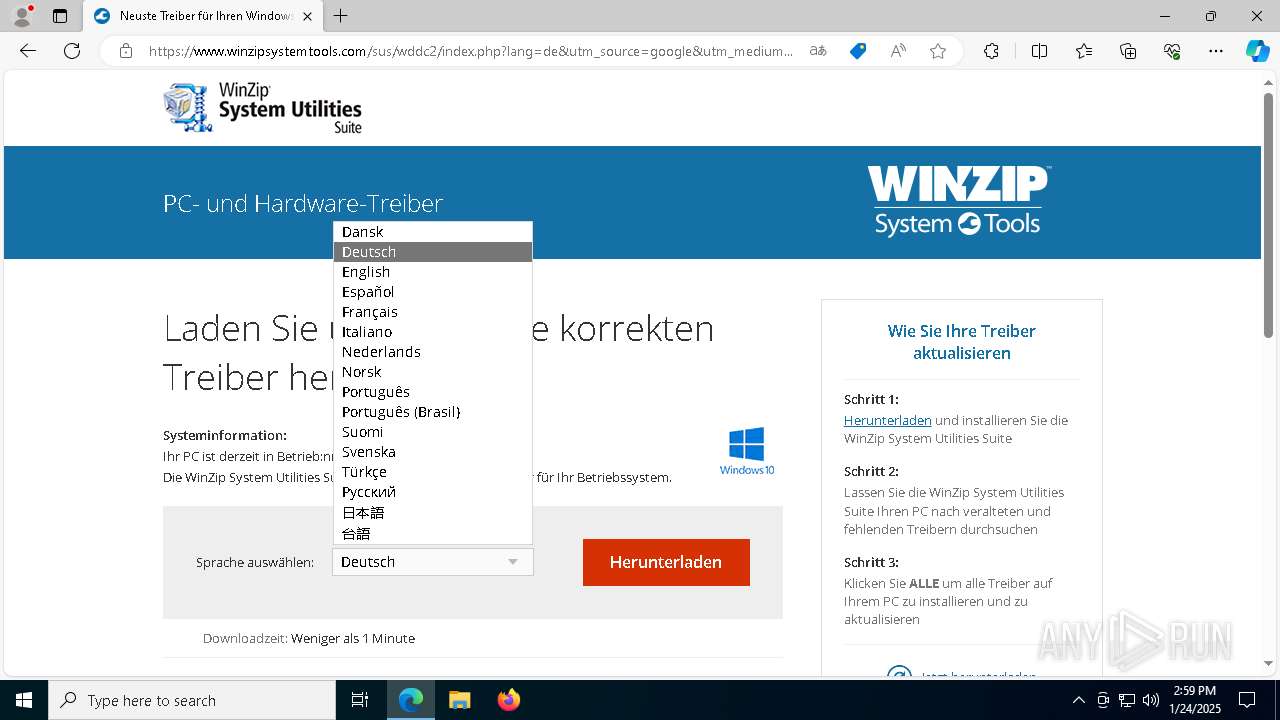This screenshot has height=720, width=1280.
Task: Select Nederlands language option
Action: click(432, 352)
